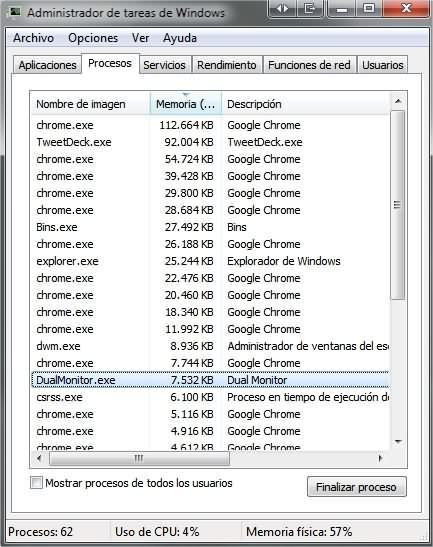Screen dimensions: 433x547
Task: Go to the Funciones de red tab
Action: coord(309,65)
